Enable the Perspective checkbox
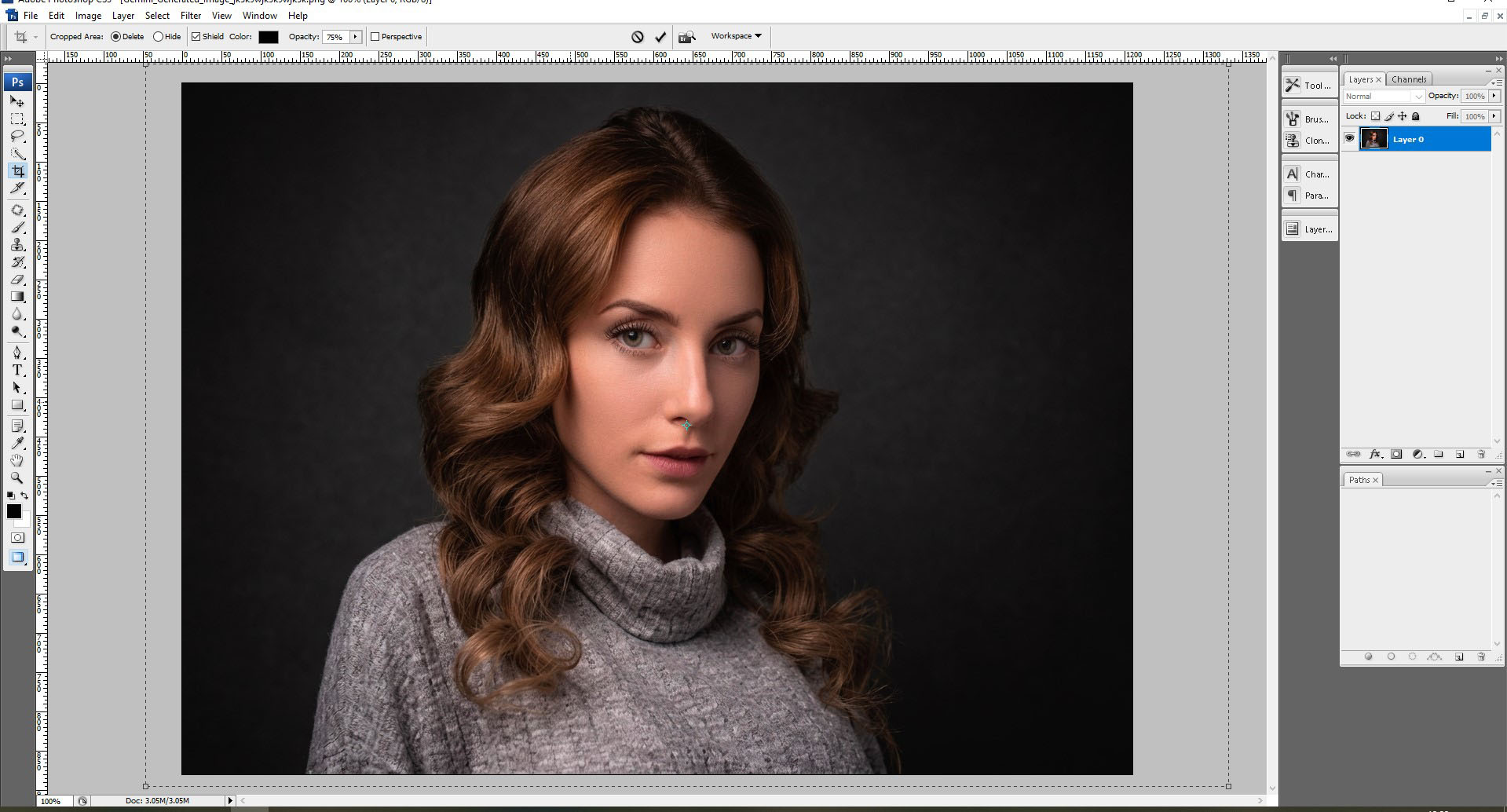Image resolution: width=1507 pixels, height=812 pixels. (375, 37)
